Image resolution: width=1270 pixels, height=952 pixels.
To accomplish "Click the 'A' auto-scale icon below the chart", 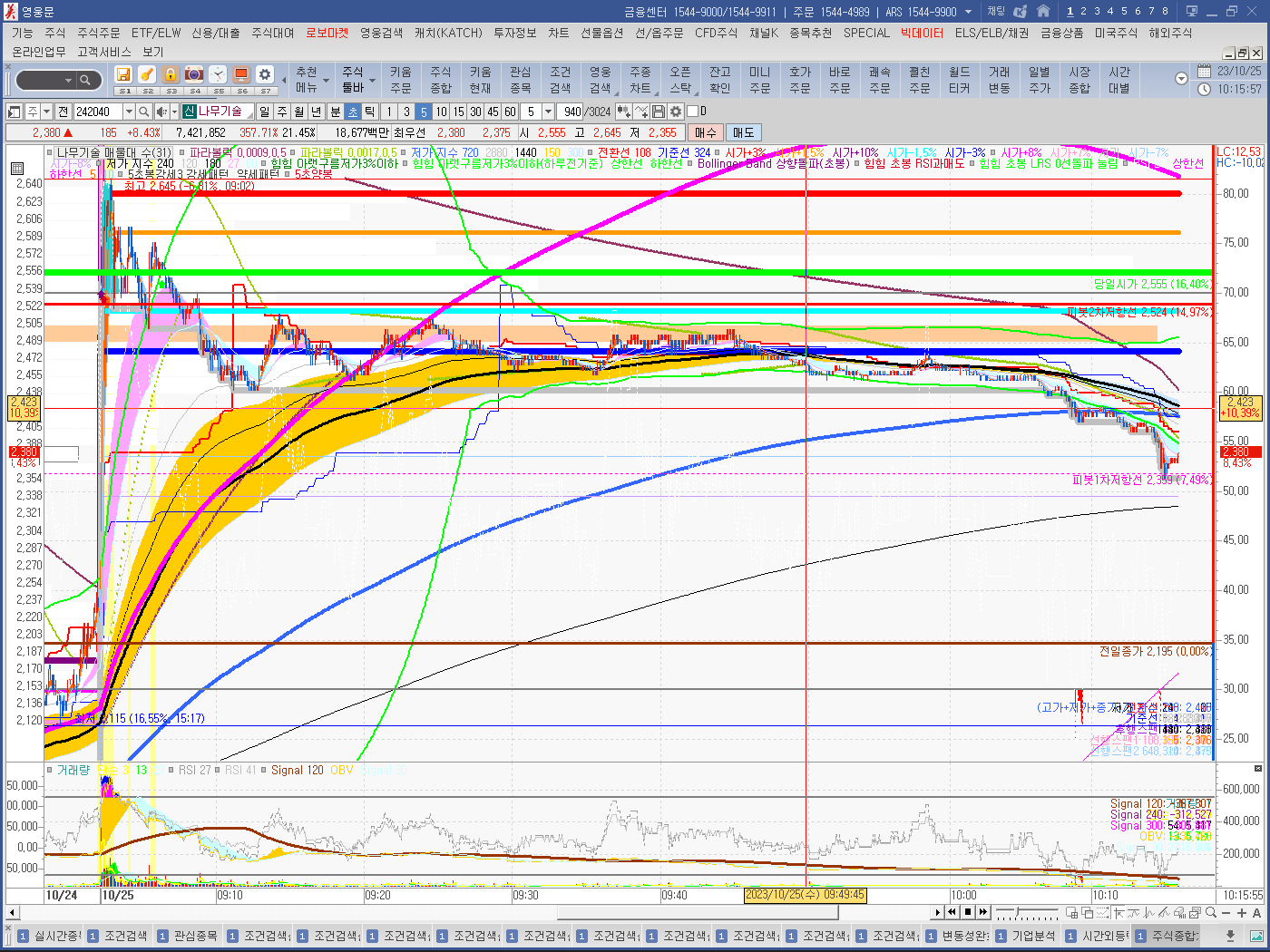I will pos(1256,912).
